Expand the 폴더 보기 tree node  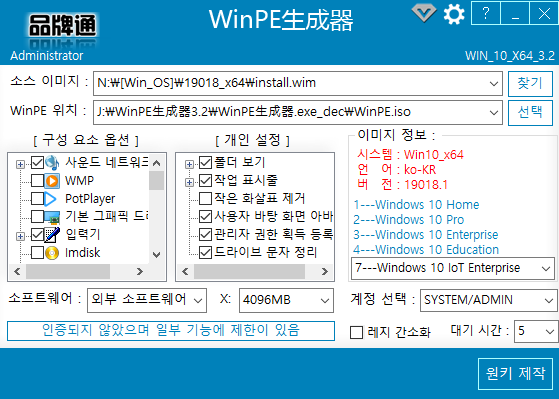click(189, 164)
